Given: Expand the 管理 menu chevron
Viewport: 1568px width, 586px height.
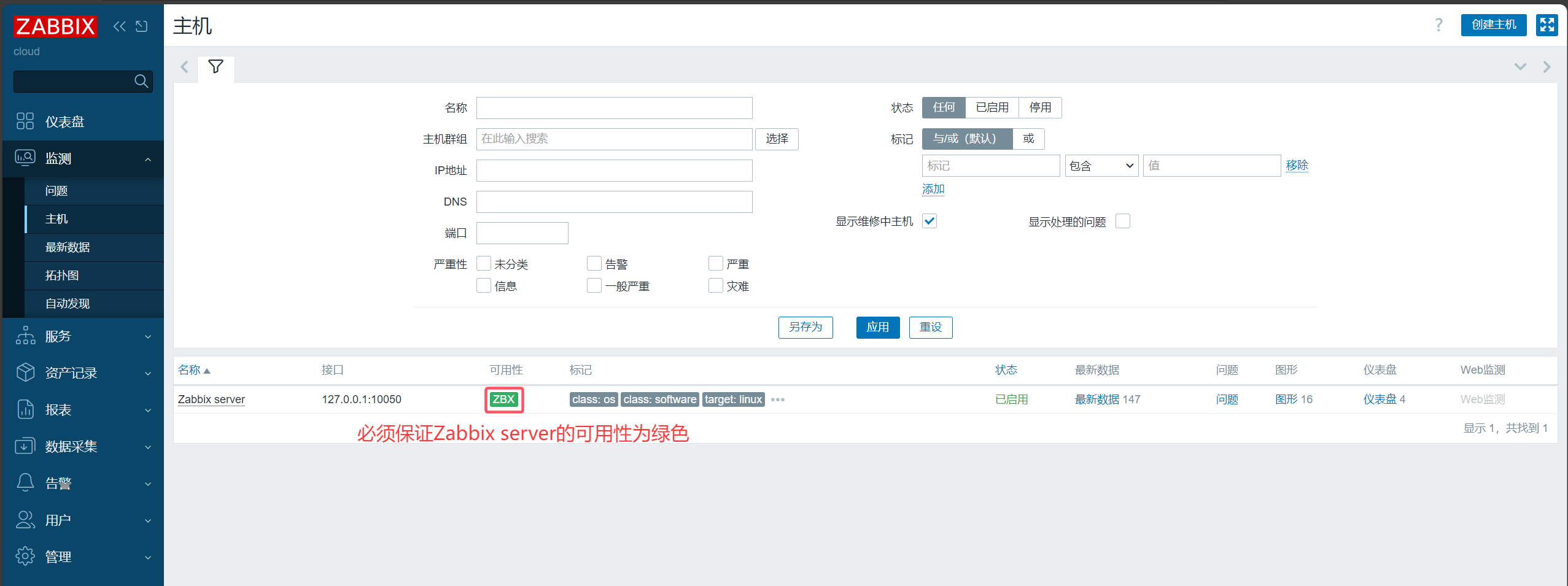Looking at the screenshot, I should click(x=148, y=558).
